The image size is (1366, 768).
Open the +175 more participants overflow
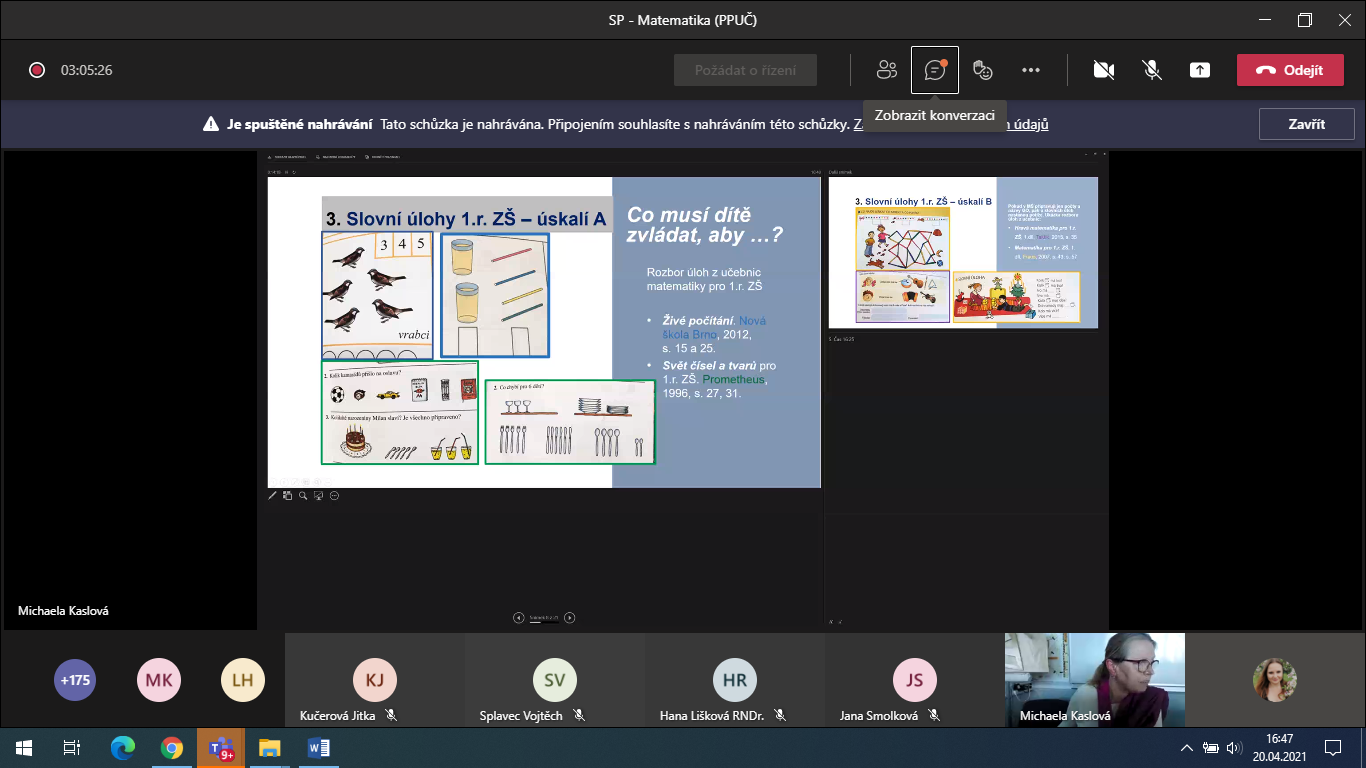(x=75, y=680)
